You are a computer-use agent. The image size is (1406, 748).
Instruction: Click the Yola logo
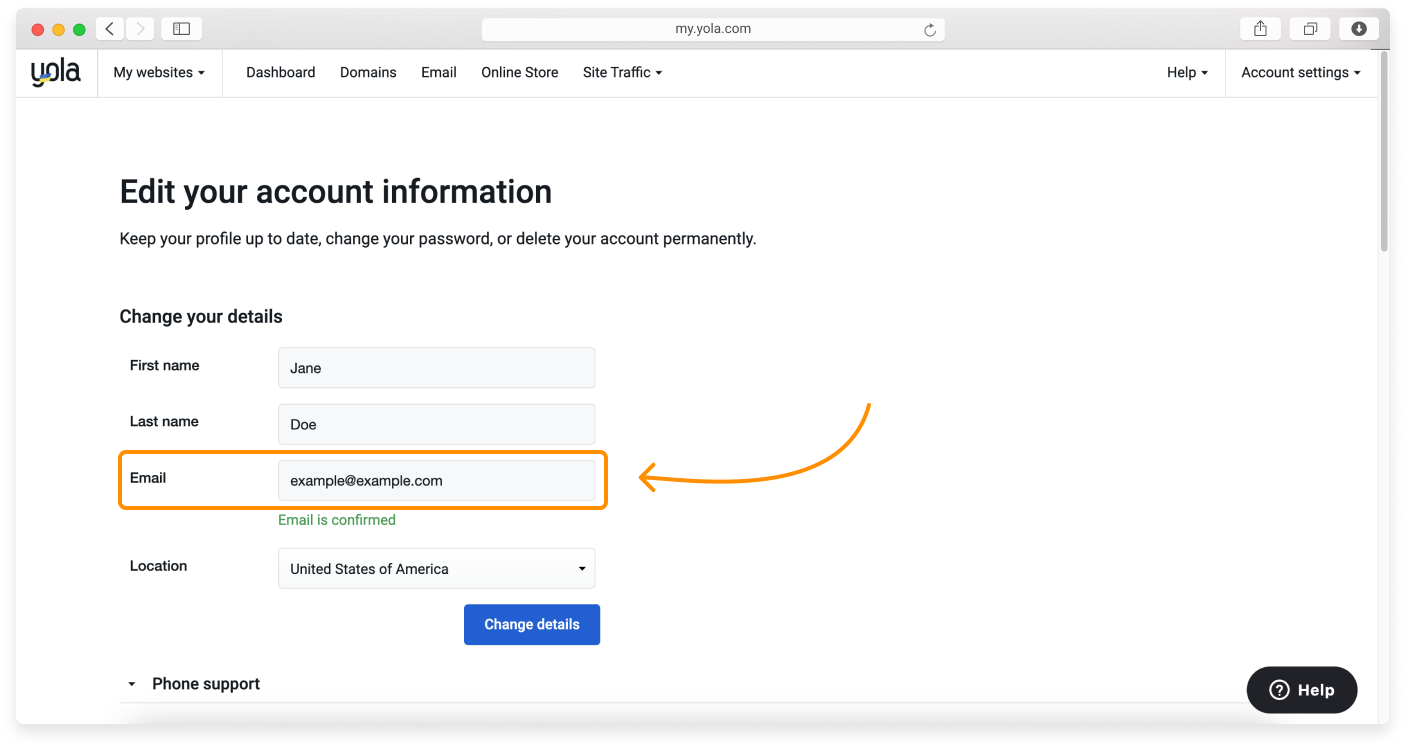click(55, 71)
